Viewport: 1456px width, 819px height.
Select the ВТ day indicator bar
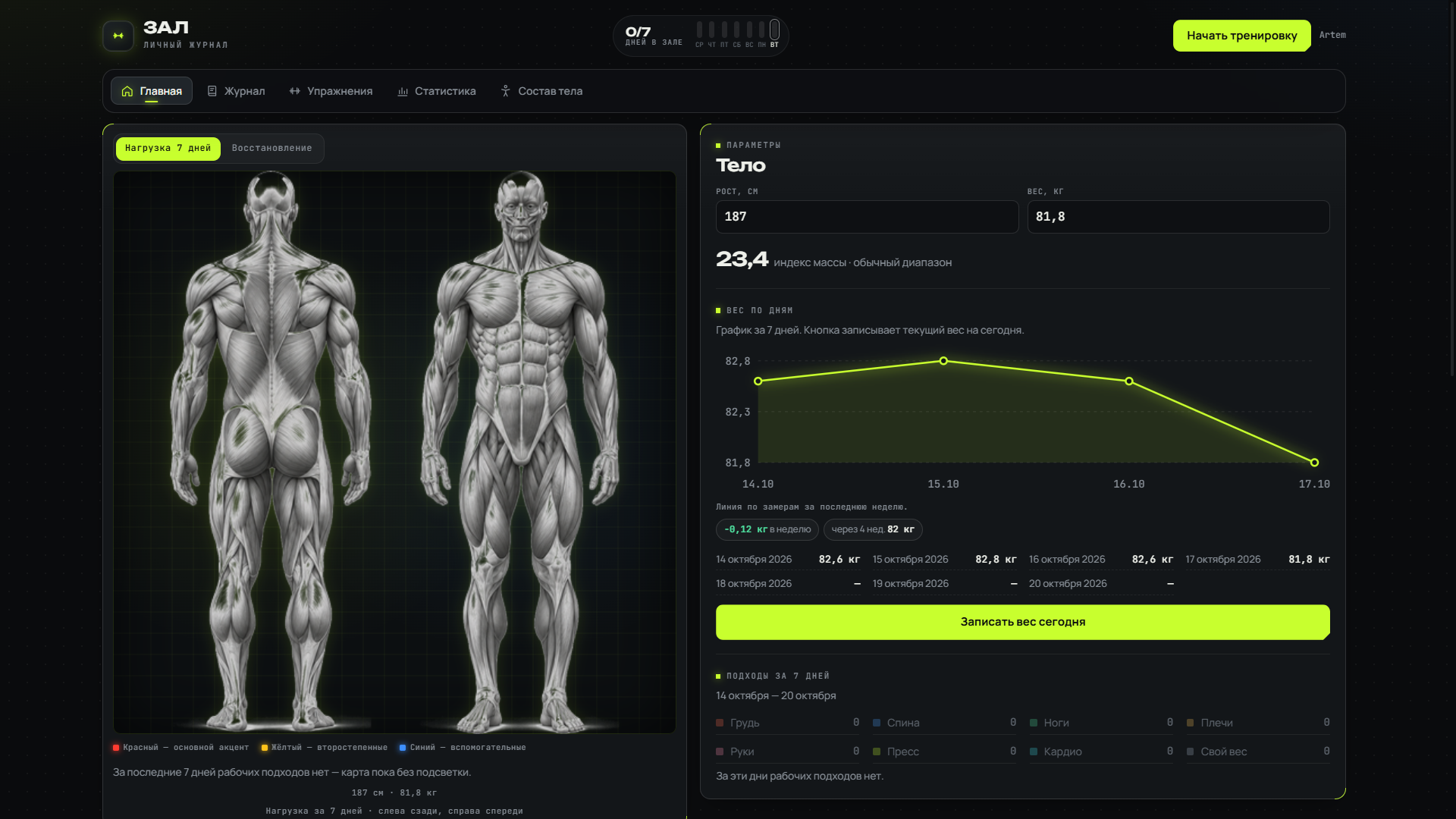[x=774, y=30]
